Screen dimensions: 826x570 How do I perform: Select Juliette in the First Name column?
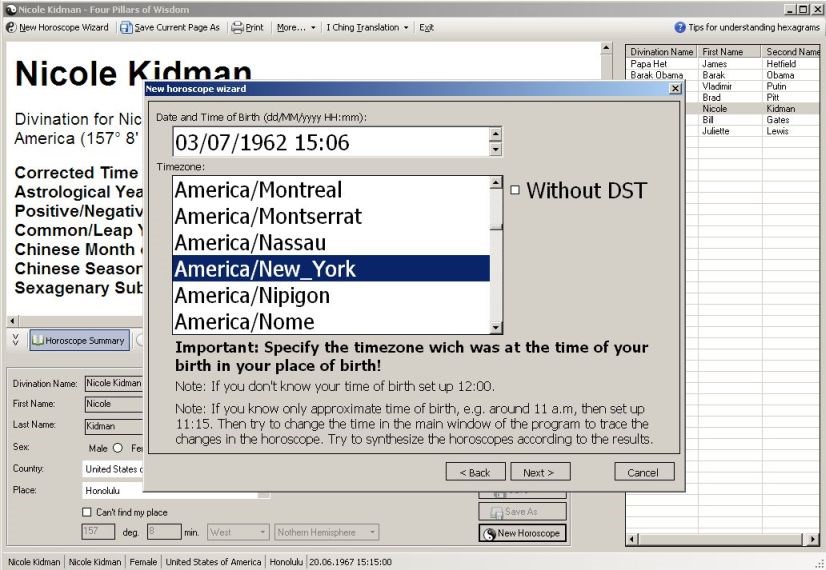(x=715, y=131)
